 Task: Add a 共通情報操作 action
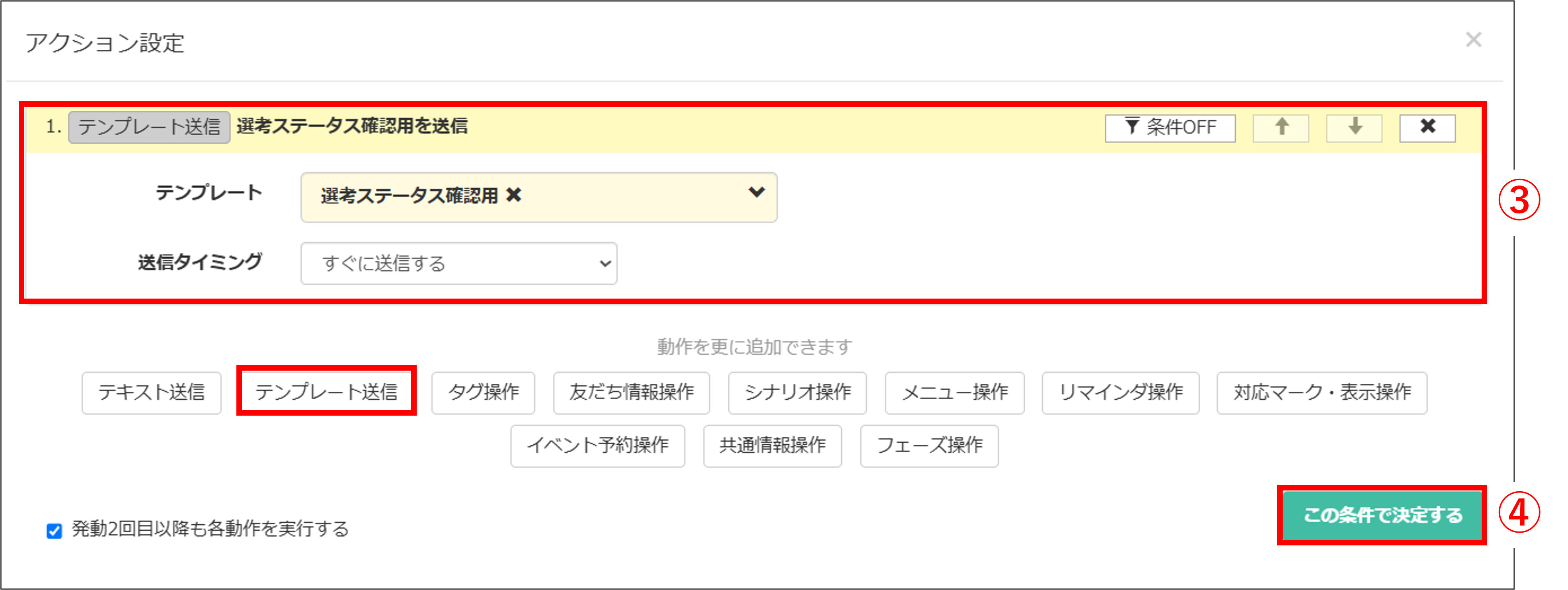[772, 446]
